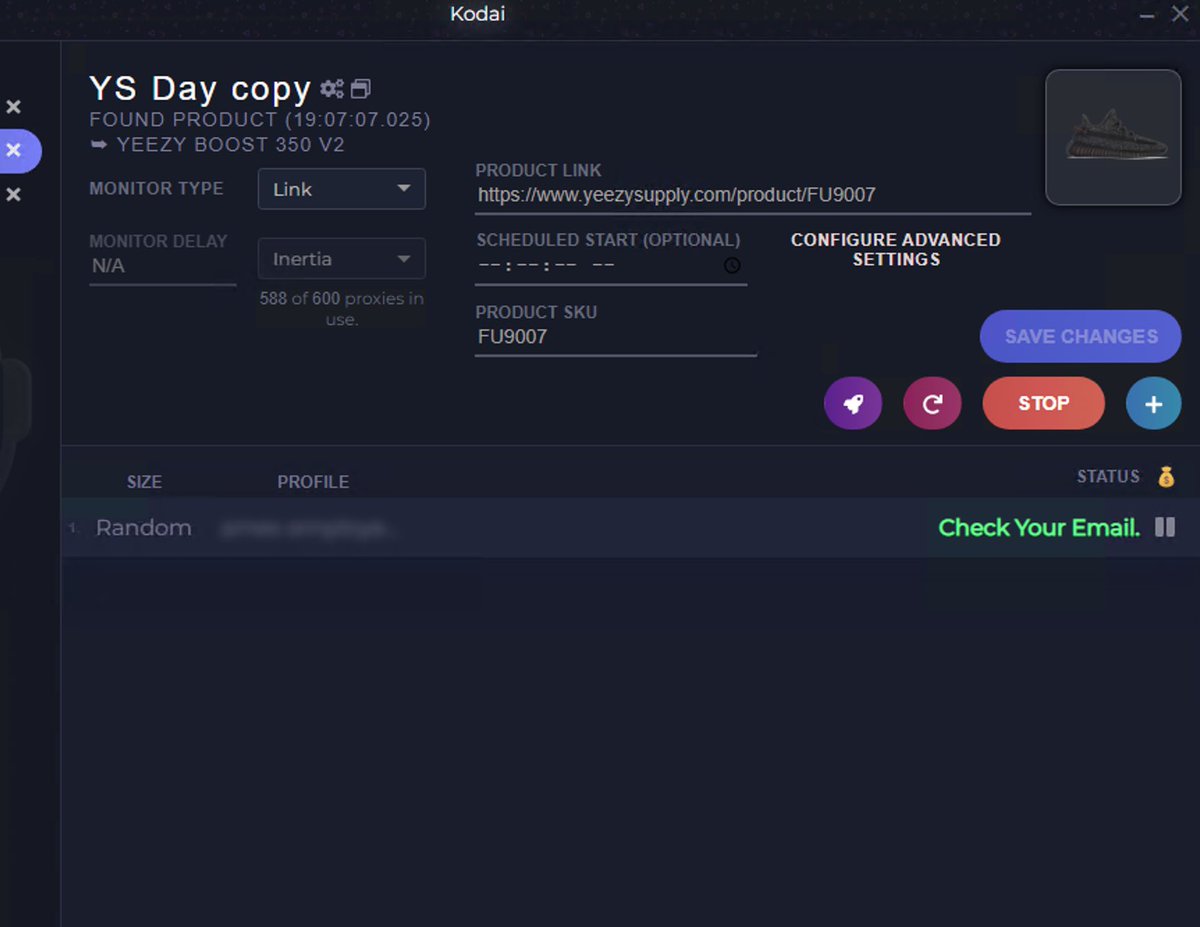
Task: Click the YS Day copy title
Action: [x=200, y=88]
